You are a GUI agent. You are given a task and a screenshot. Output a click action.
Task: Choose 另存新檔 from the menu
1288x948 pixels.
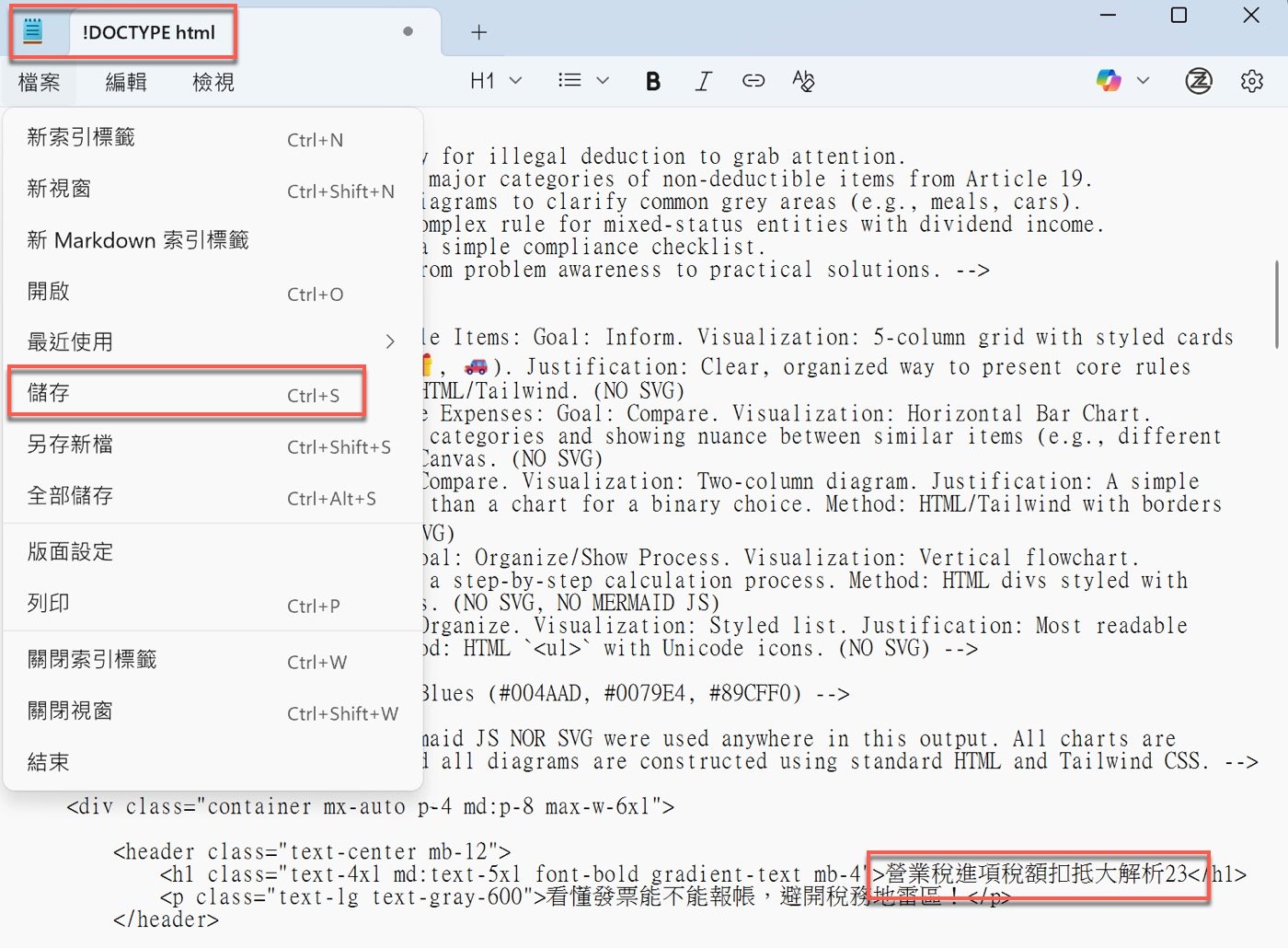(213, 445)
